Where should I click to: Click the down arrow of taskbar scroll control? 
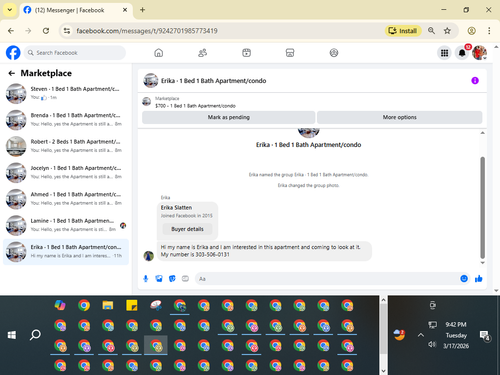click(383, 371)
